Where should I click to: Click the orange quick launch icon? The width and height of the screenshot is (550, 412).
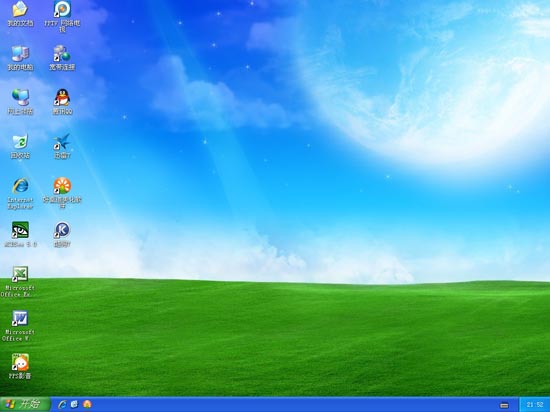pos(87,404)
